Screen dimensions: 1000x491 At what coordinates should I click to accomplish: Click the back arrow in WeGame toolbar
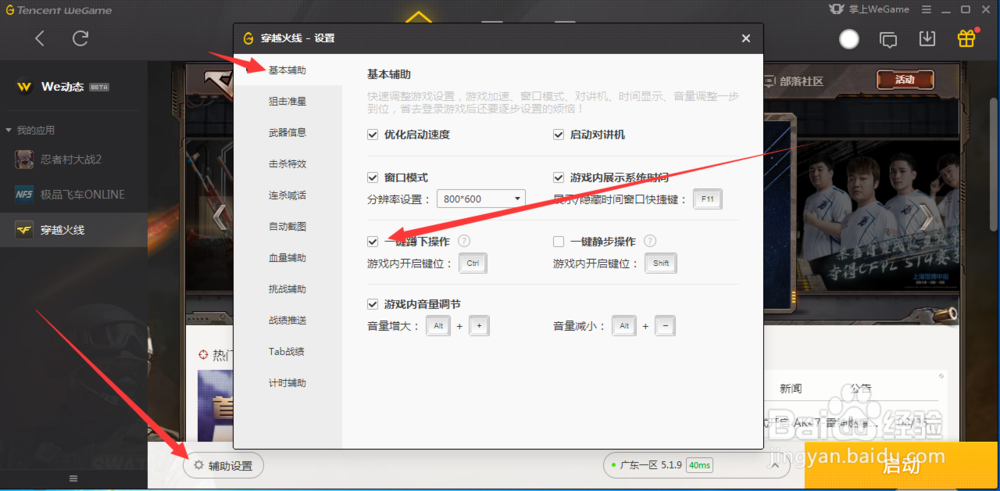[x=40, y=38]
